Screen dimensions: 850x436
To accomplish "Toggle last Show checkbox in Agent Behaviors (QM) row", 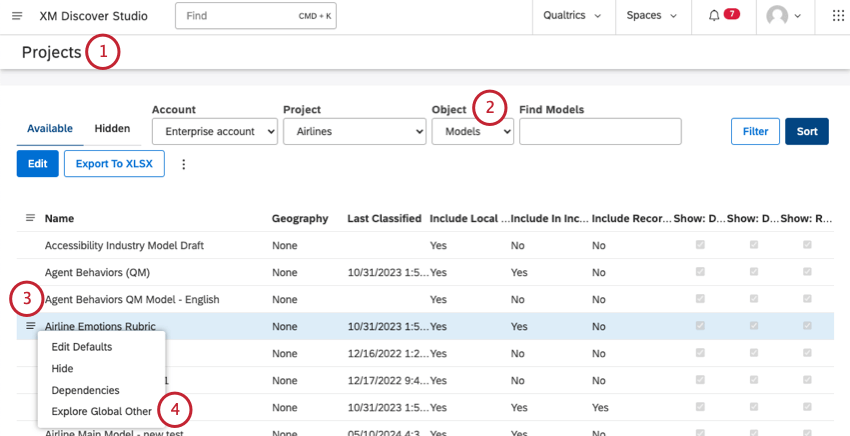I will tap(807, 272).
